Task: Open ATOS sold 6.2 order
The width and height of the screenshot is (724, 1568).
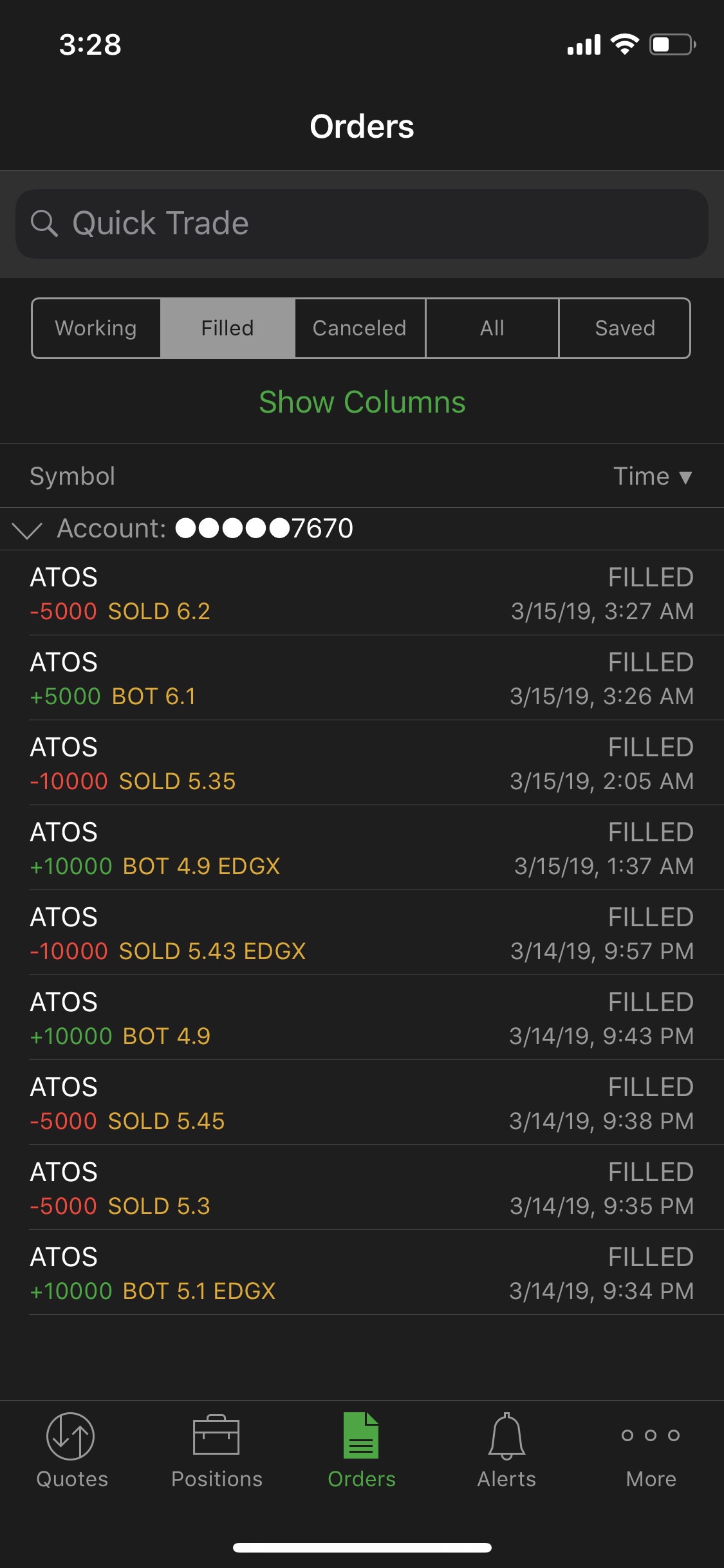Action: pos(362,593)
